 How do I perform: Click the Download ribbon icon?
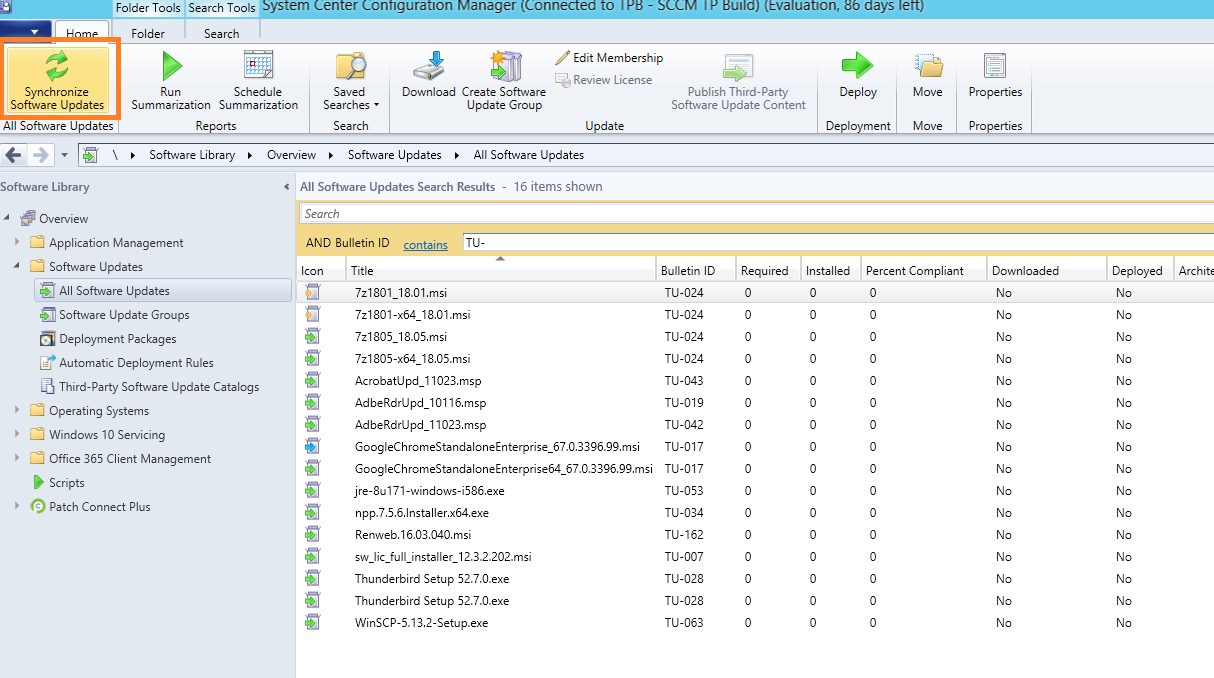pos(429,67)
